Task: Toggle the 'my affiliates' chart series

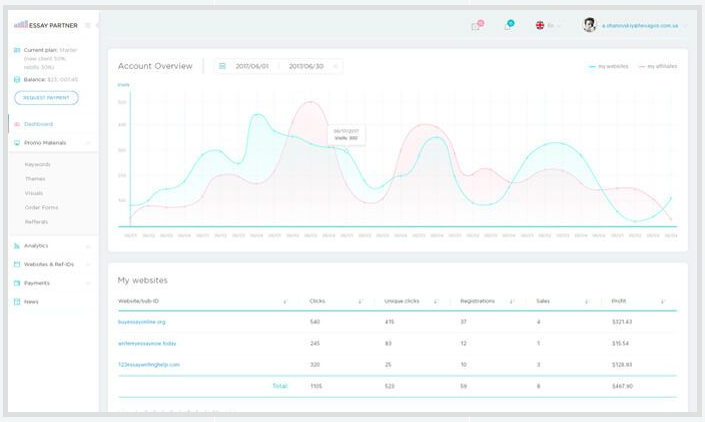Action: click(x=658, y=66)
